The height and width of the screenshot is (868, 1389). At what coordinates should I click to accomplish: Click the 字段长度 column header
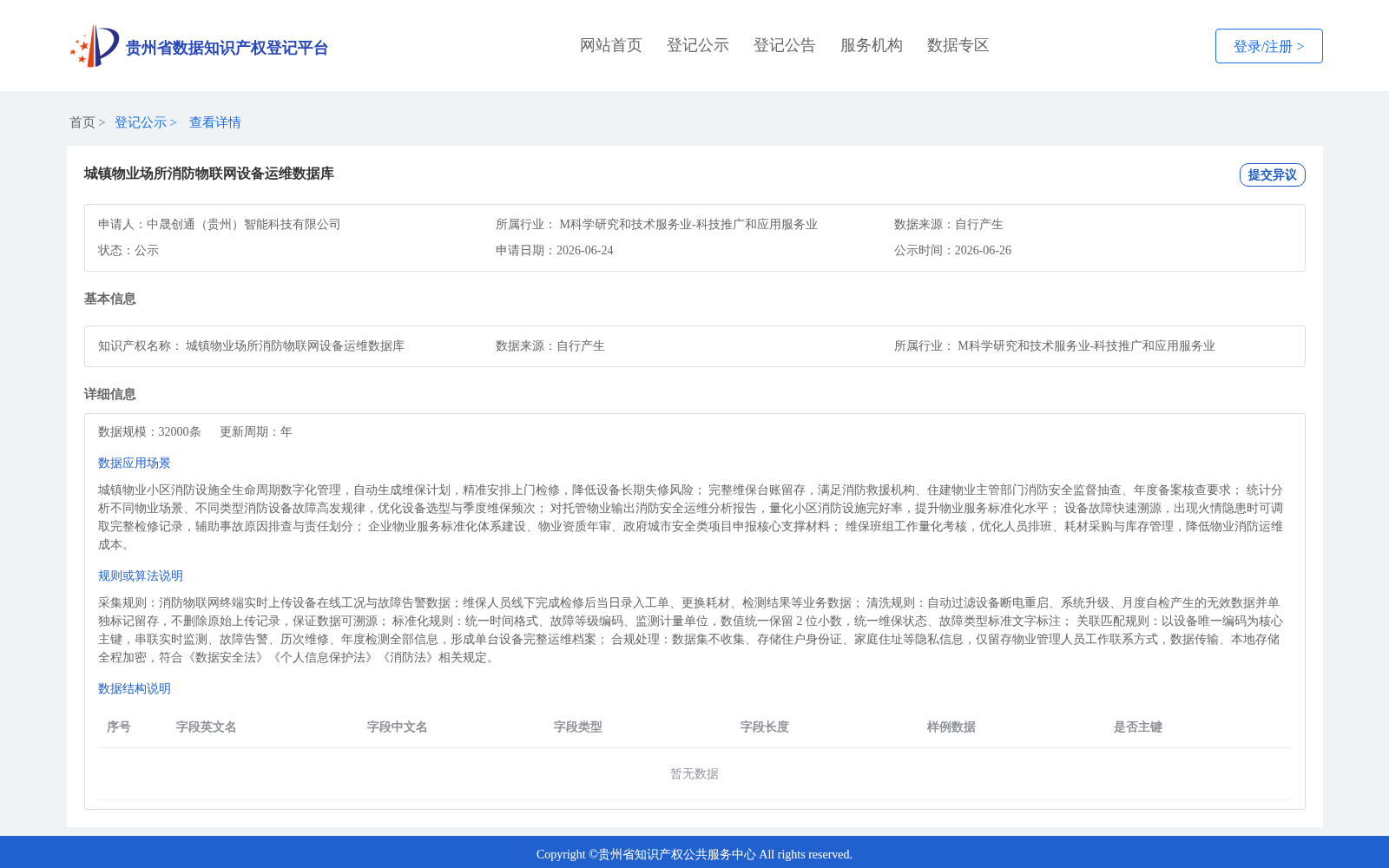(x=765, y=727)
